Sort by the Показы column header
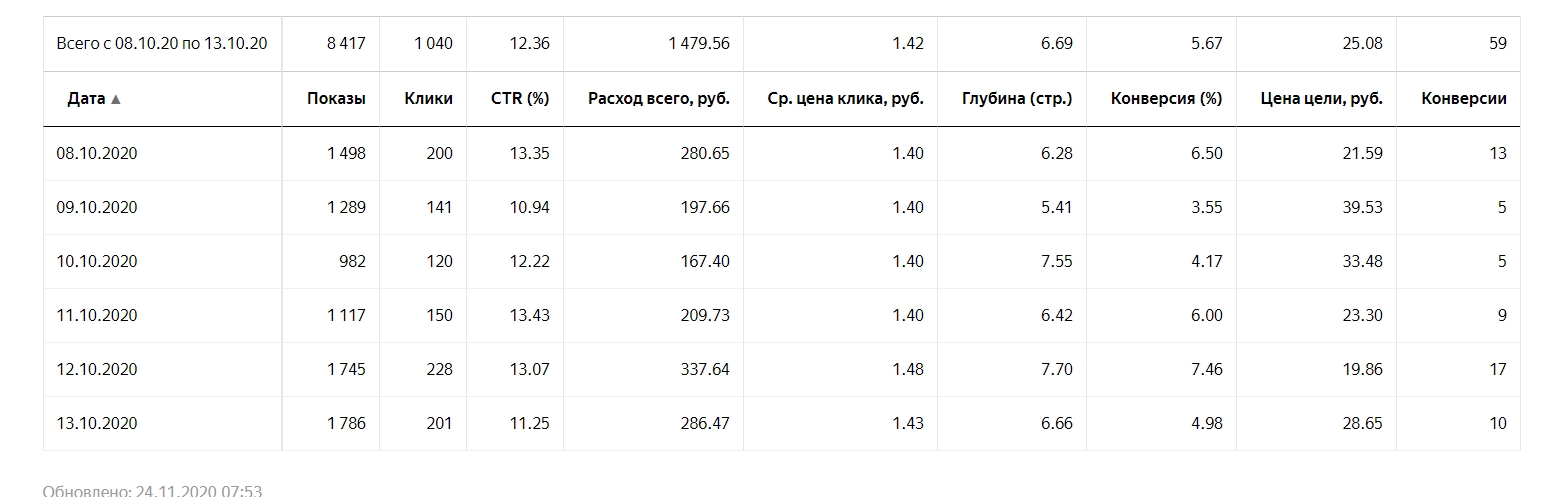Screen dimensions: 1558x497 [x=336, y=99]
